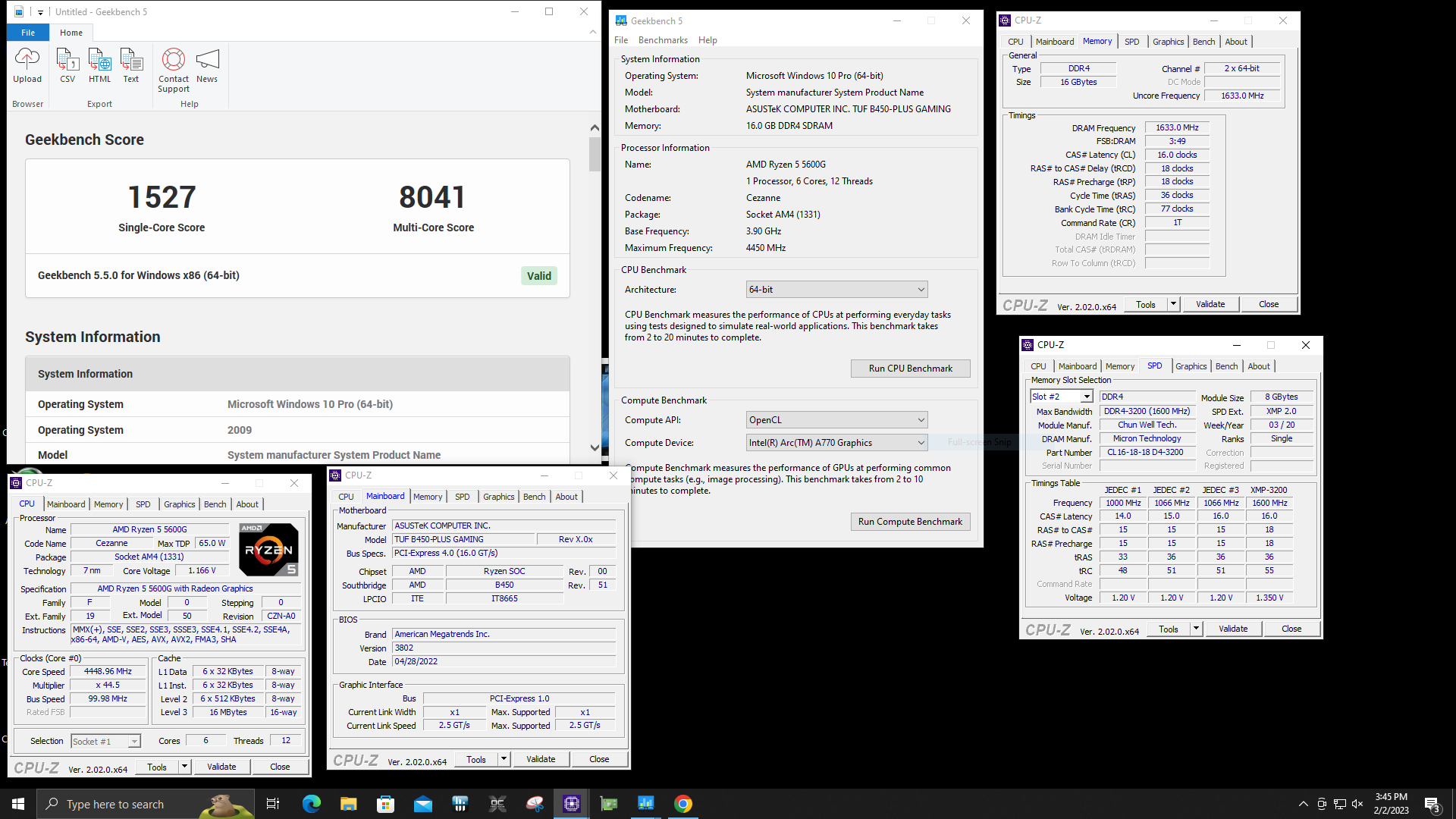Click the Max Bandwidth DDR4-3200 value

1147,412
